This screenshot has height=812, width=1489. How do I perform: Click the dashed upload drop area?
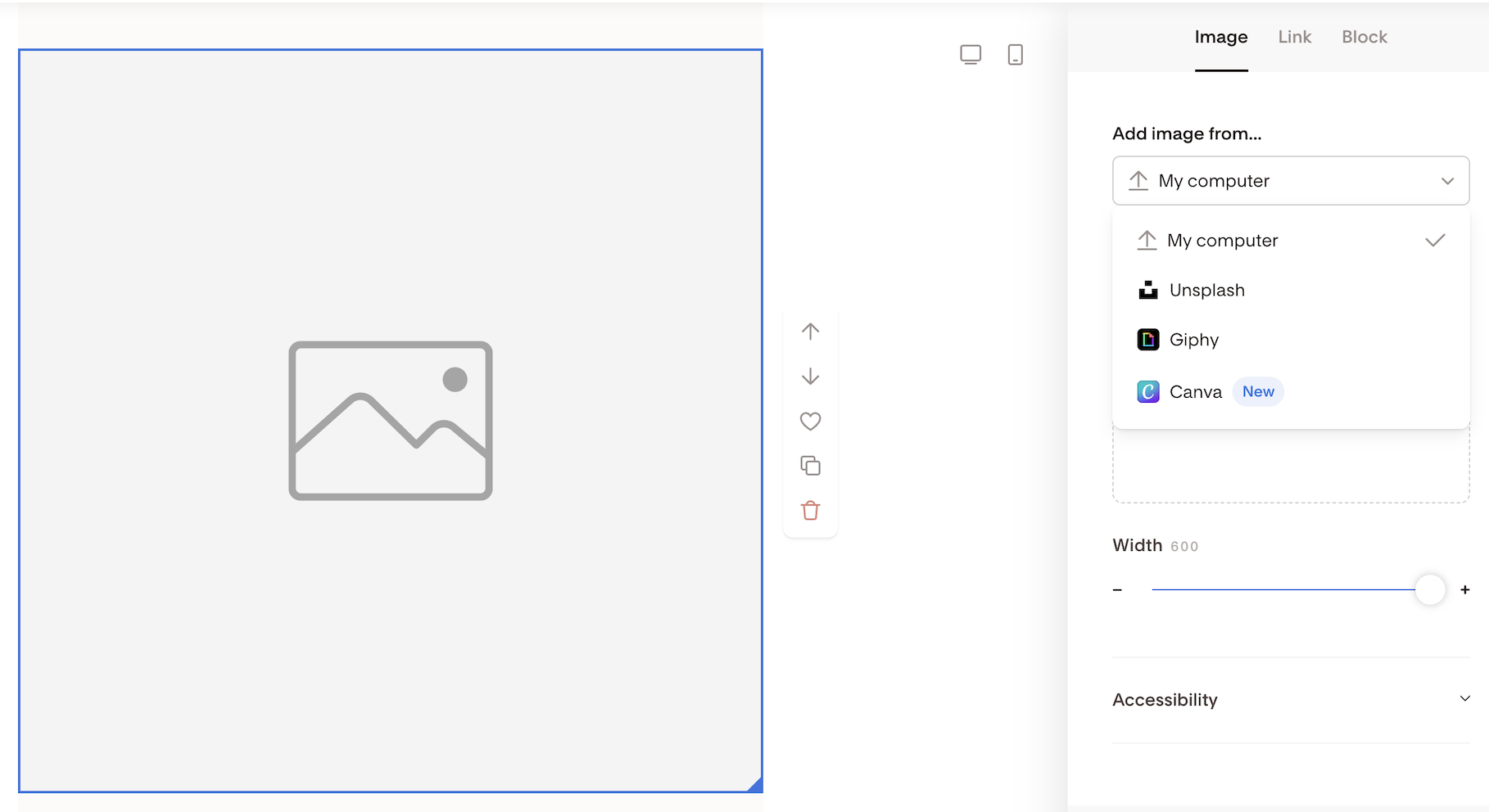coord(1291,466)
